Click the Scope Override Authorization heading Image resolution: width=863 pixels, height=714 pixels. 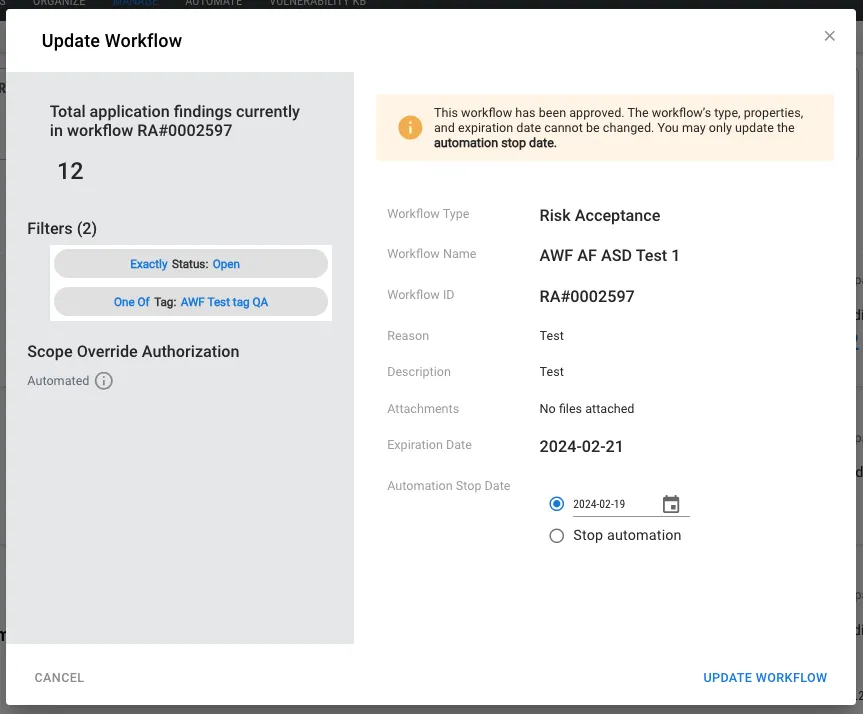tap(133, 351)
